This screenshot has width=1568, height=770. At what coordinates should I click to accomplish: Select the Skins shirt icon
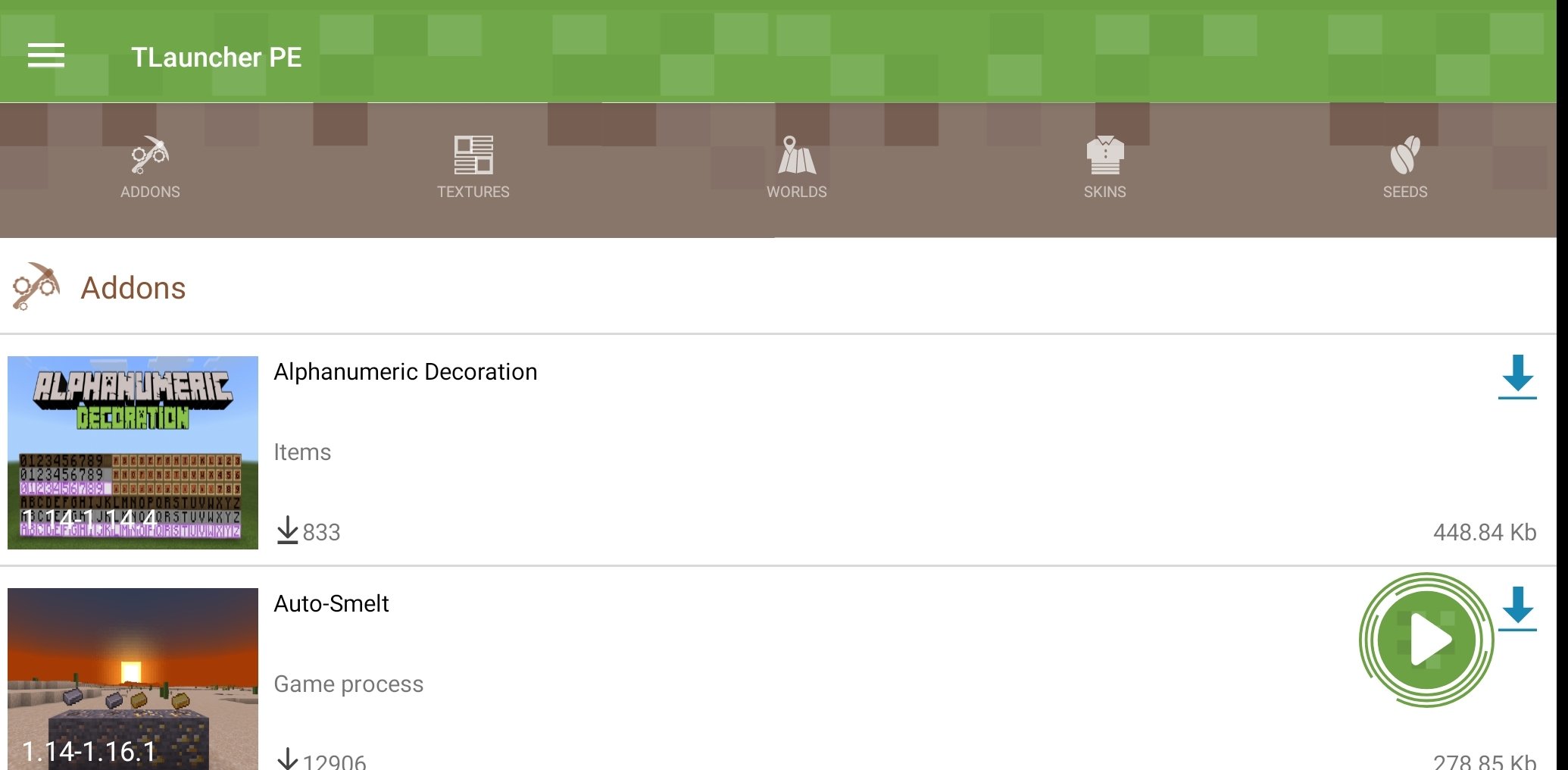coord(1105,155)
